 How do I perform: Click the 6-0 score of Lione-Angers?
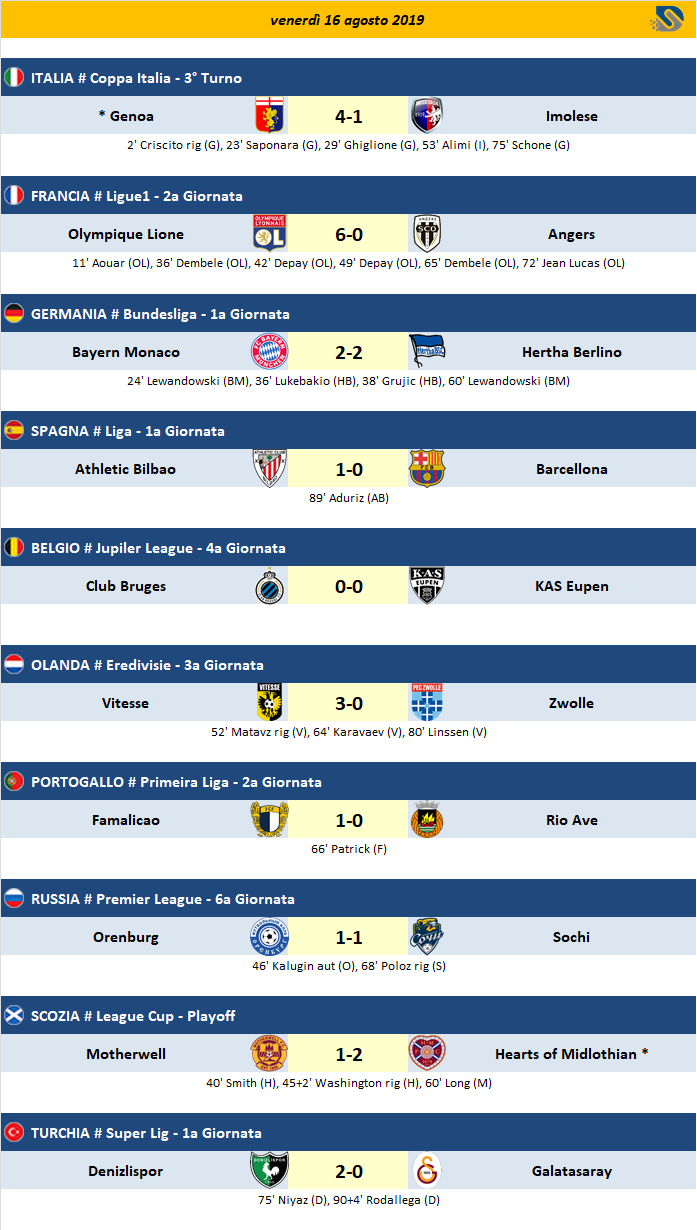[348, 234]
